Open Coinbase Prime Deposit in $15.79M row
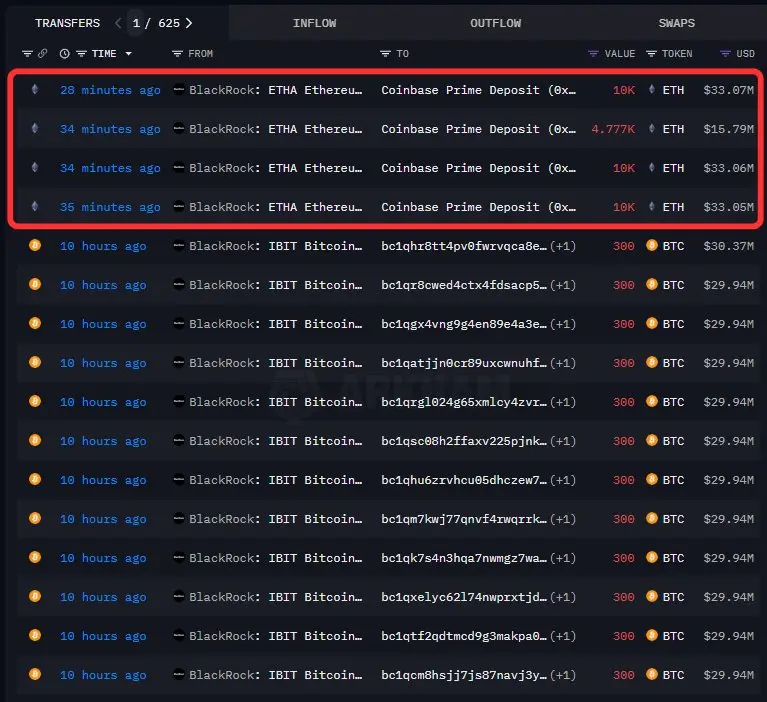767x702 pixels. click(x=478, y=129)
